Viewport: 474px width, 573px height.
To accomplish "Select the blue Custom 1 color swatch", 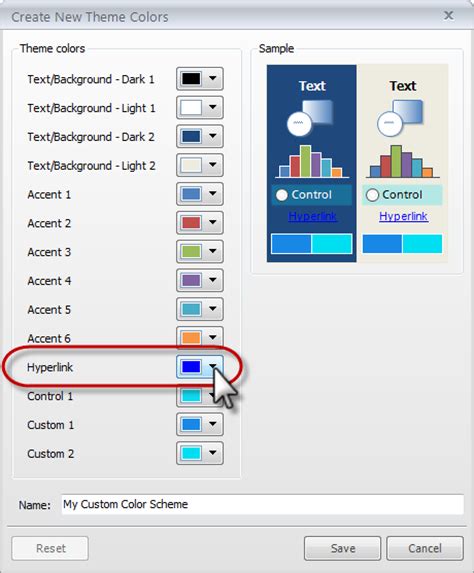I will tap(191, 424).
